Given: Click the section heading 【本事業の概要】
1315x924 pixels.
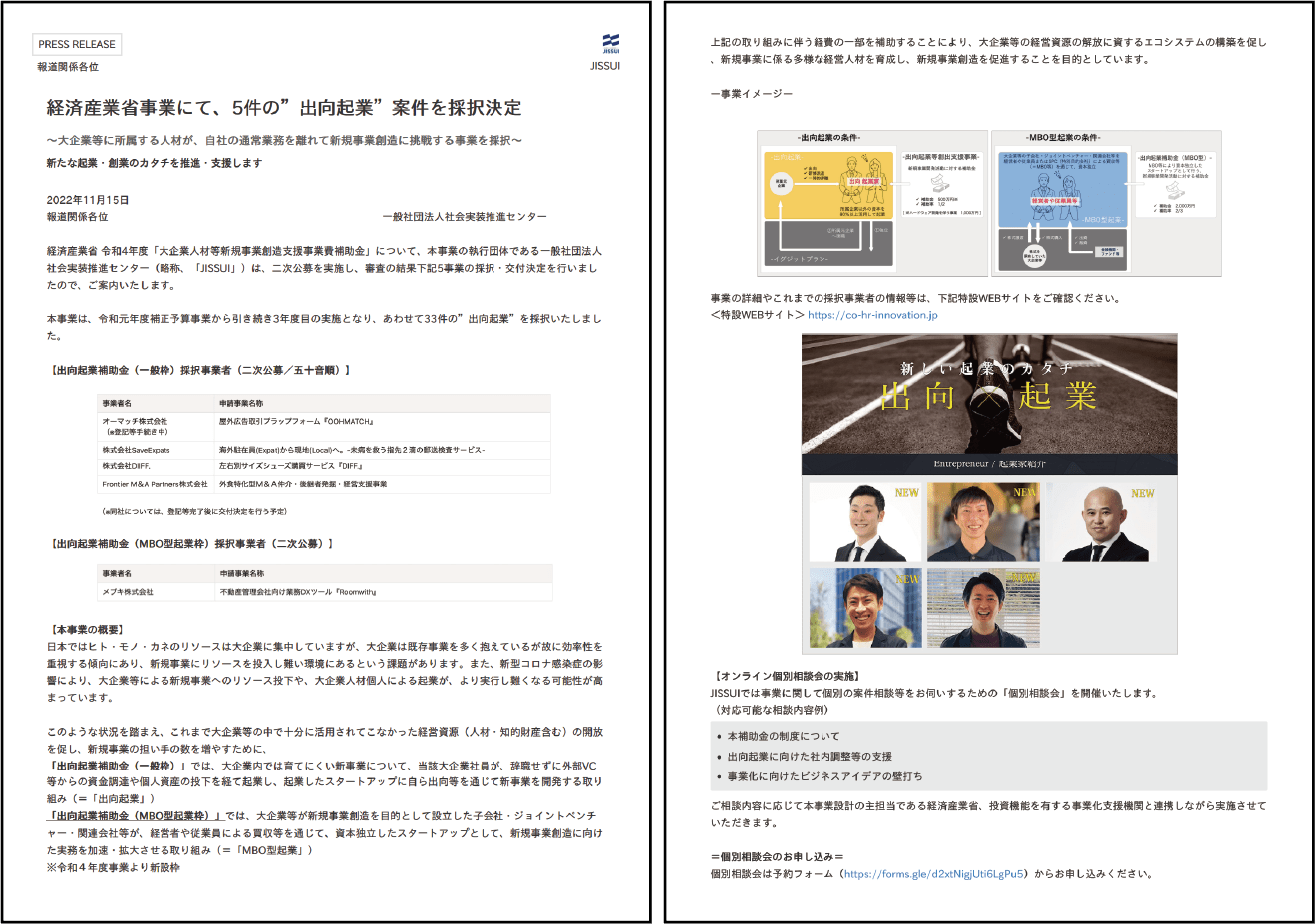Looking at the screenshot, I should click(86, 630).
